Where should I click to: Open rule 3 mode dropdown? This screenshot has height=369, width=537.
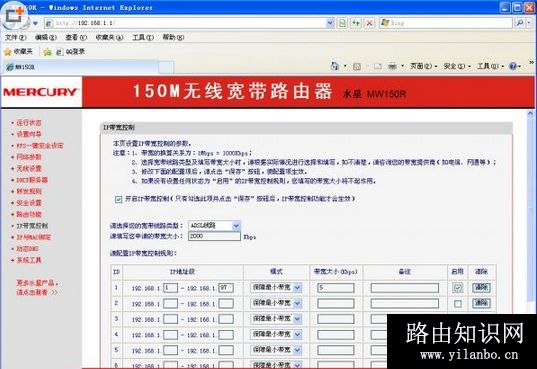(276, 319)
